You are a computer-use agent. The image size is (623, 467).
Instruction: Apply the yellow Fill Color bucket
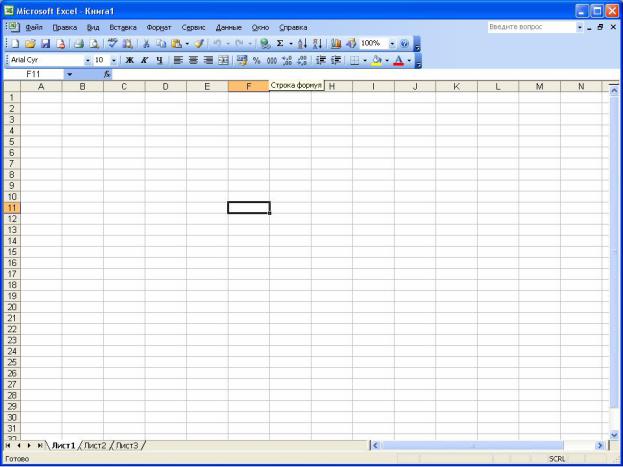point(377,60)
